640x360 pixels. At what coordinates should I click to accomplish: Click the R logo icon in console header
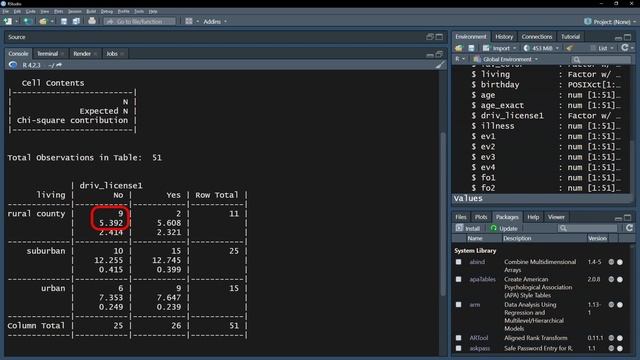pos(13,65)
